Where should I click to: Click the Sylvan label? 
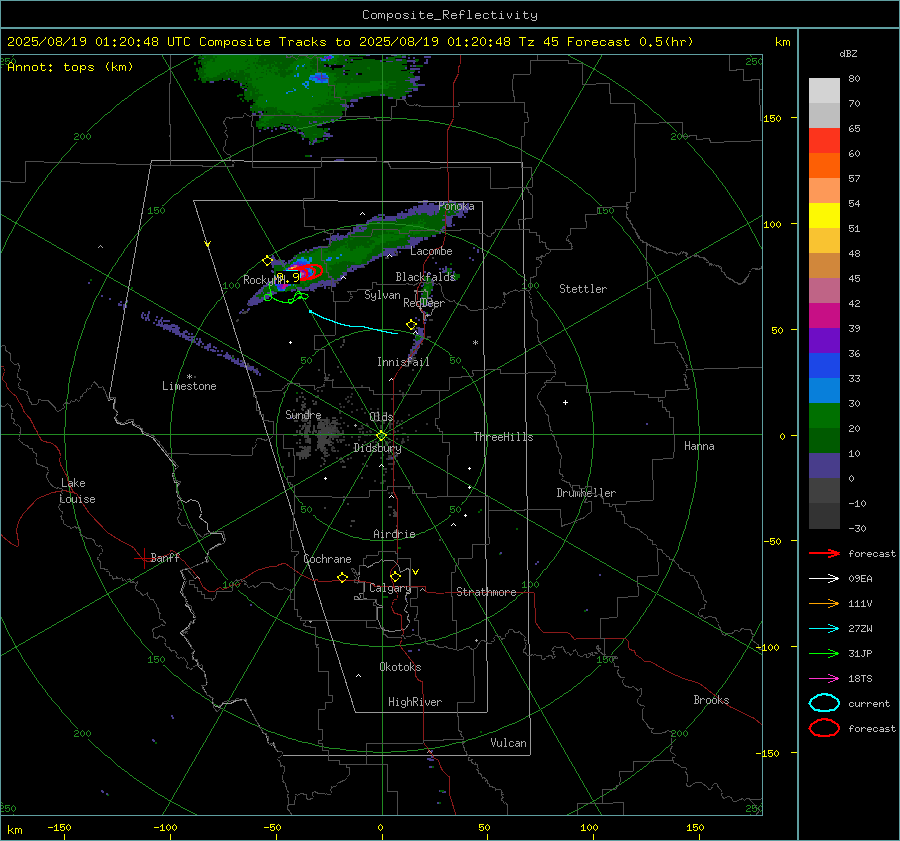pyautogui.click(x=382, y=295)
